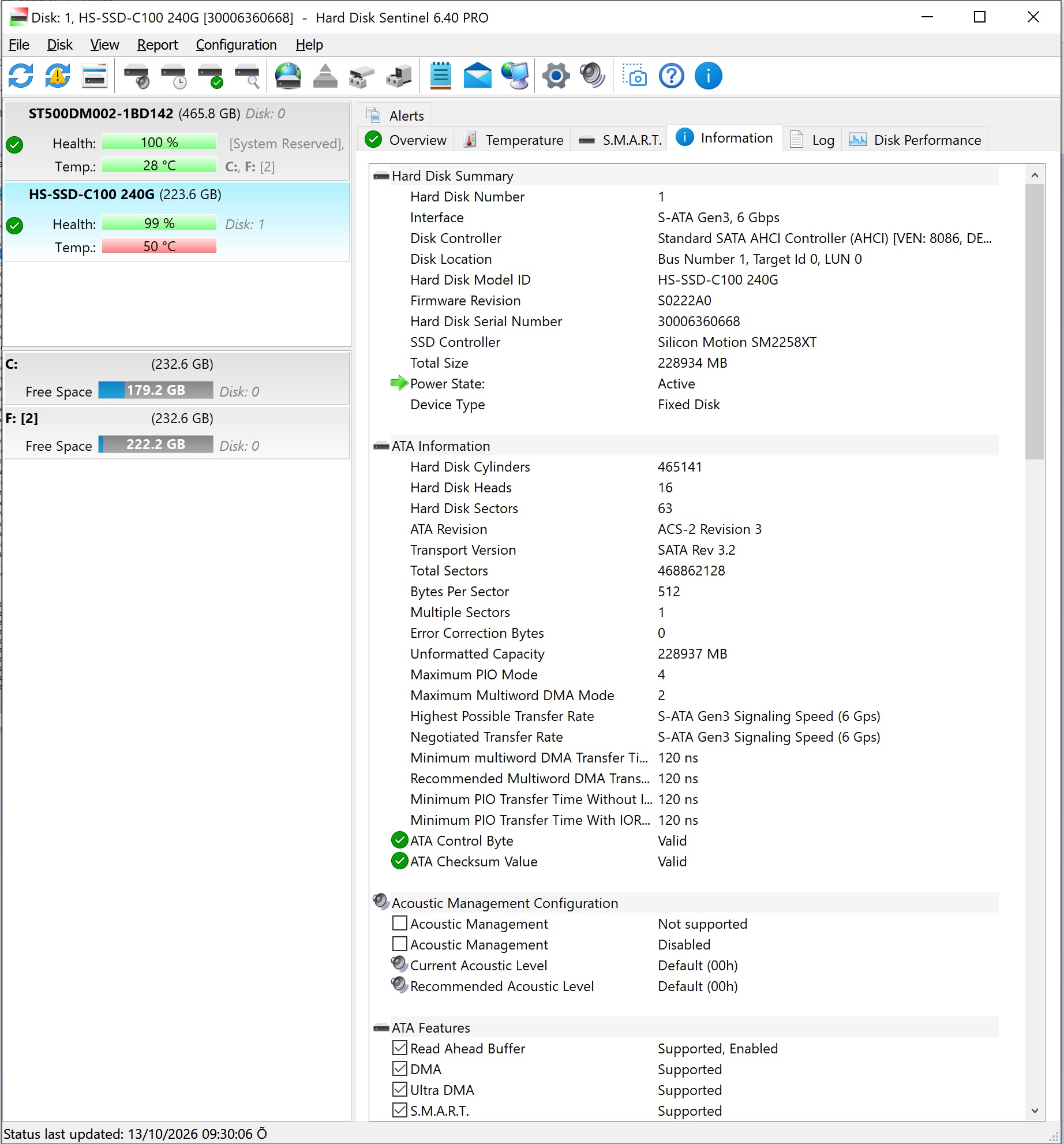Click the screenshot camera toolbar icon

[x=635, y=76]
